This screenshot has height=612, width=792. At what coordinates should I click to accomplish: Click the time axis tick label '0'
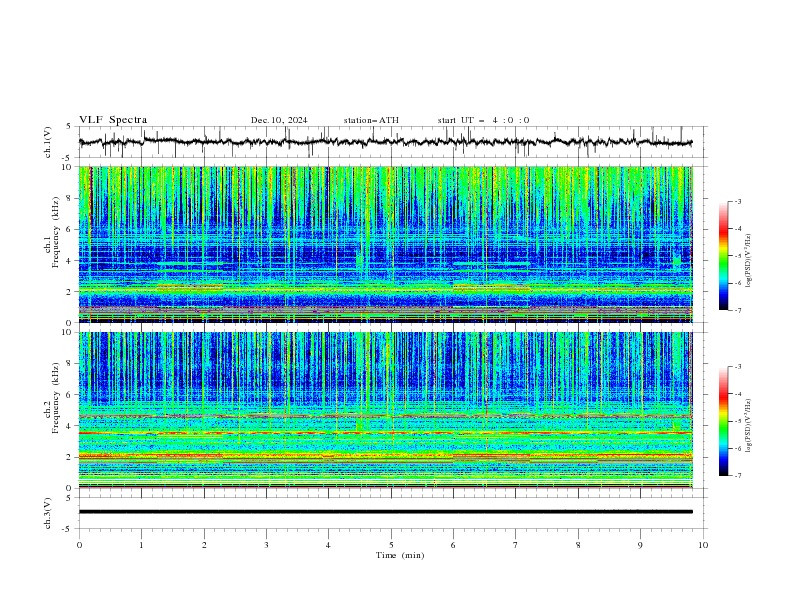(x=79, y=545)
